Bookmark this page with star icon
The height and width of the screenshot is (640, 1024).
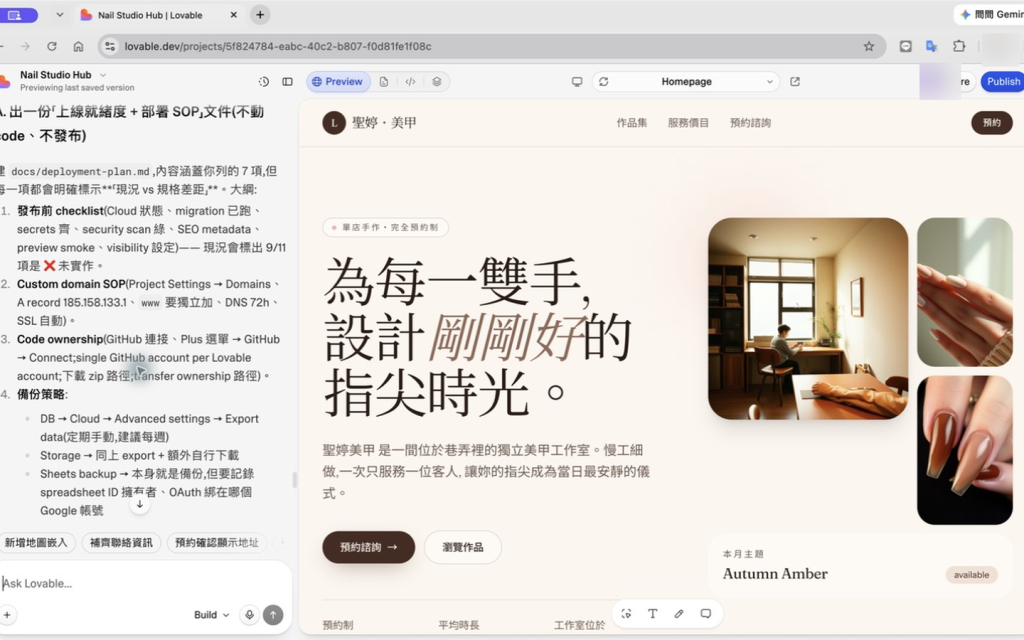(x=869, y=46)
